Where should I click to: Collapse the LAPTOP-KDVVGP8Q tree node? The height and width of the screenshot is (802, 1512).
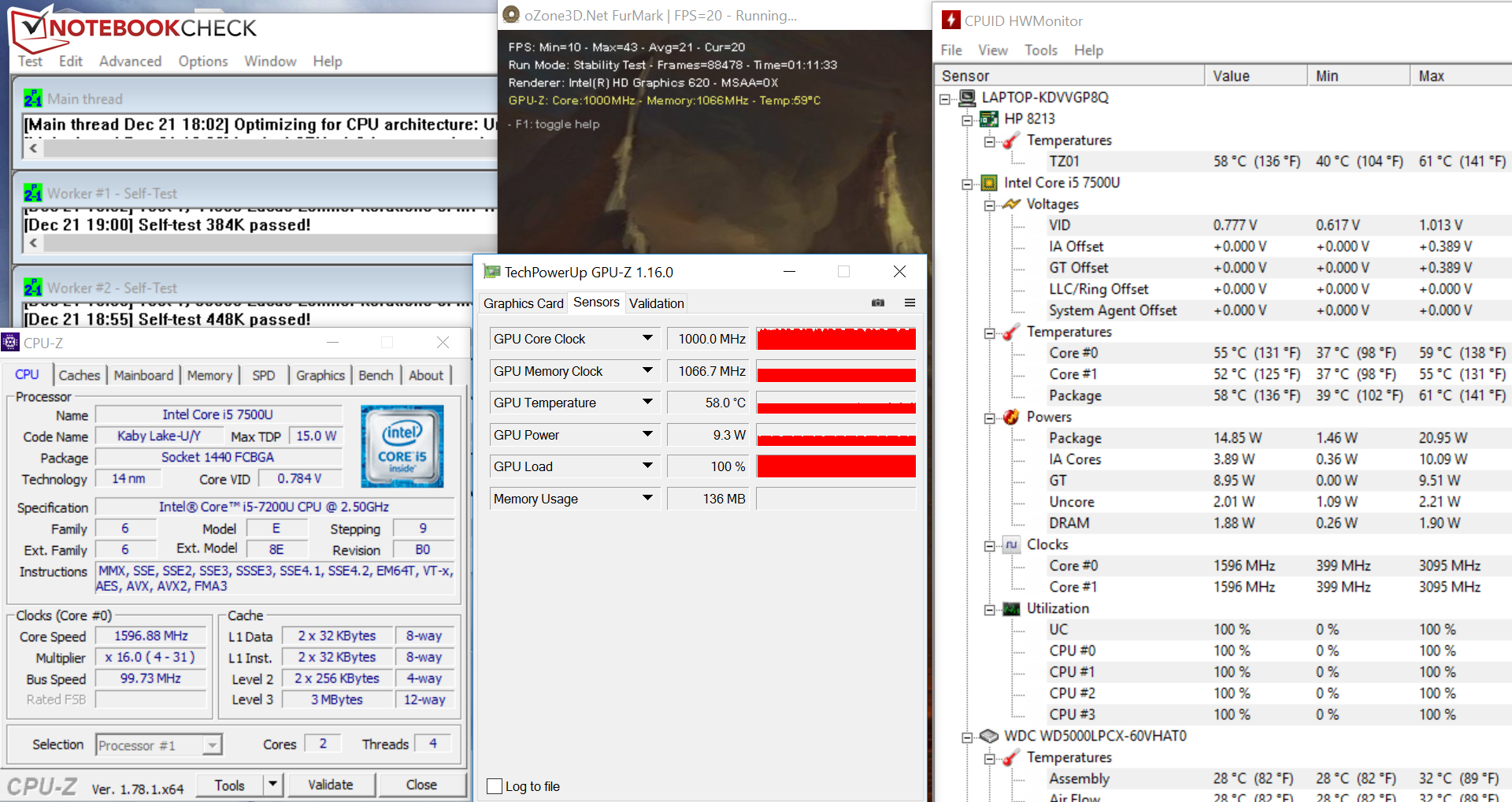pos(945,98)
